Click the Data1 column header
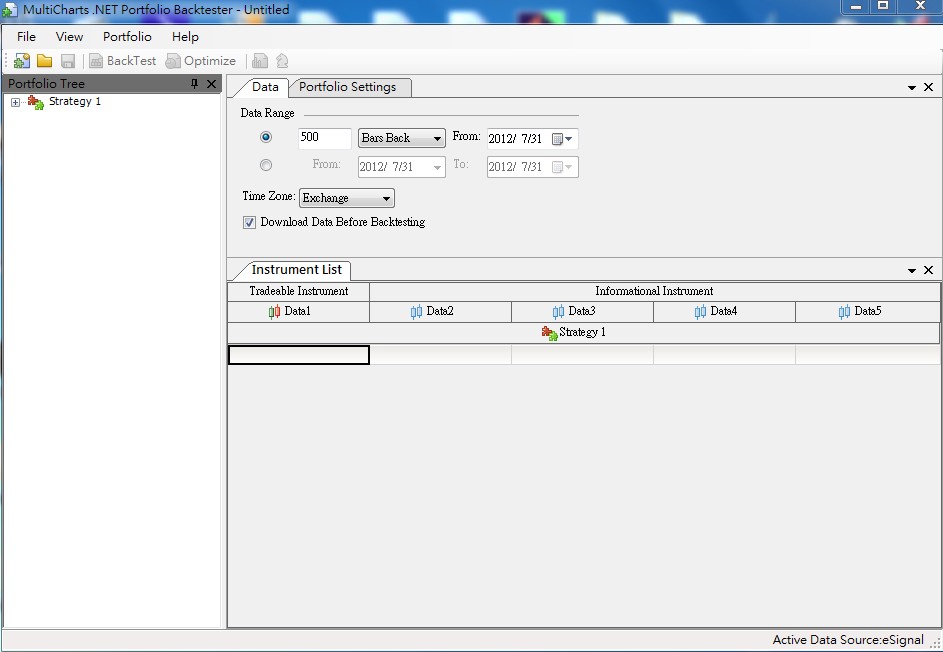The image size is (943, 652). pyautogui.click(x=298, y=312)
